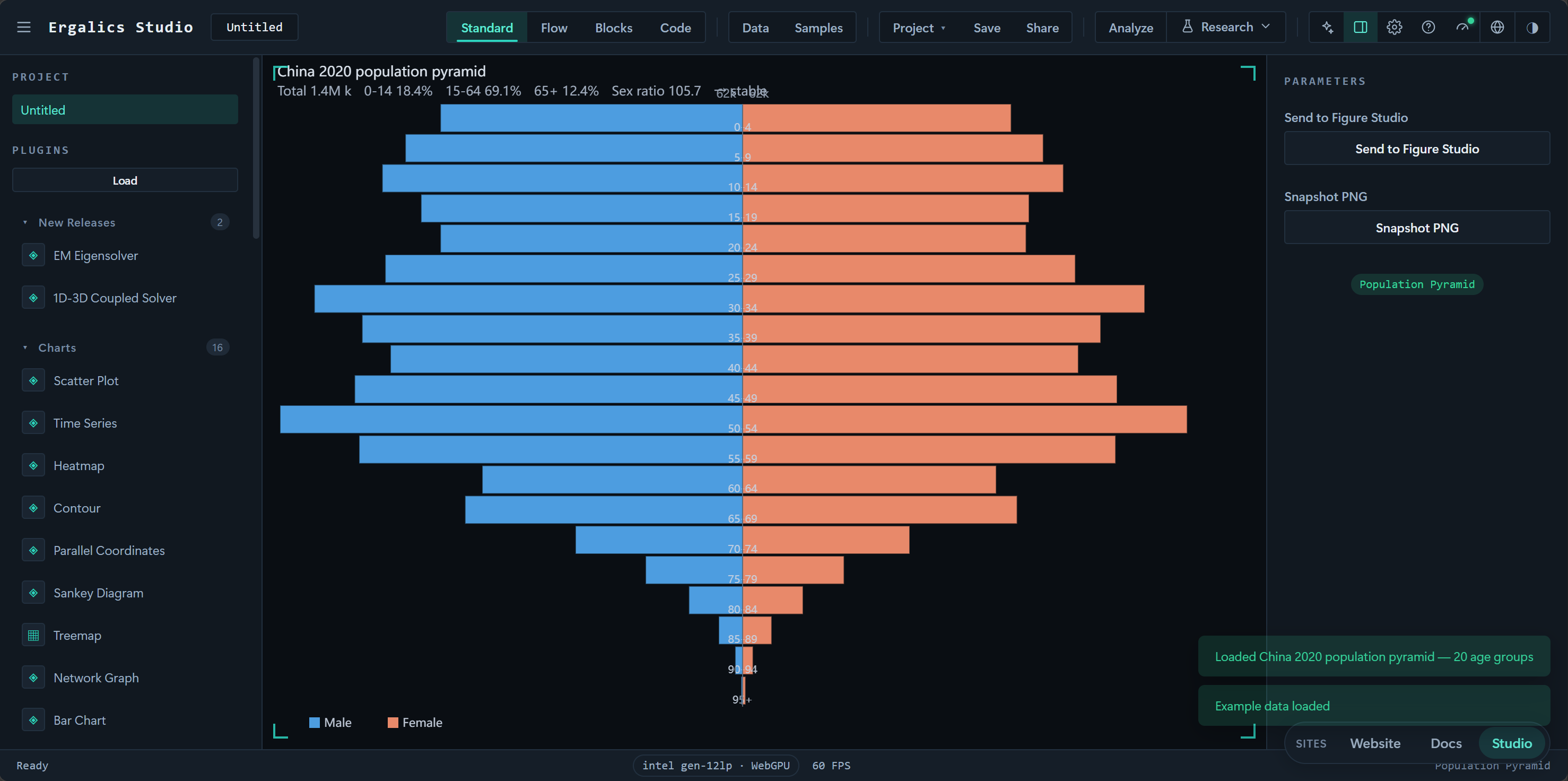Open the help question mark icon
The image size is (1568, 781).
click(1428, 28)
